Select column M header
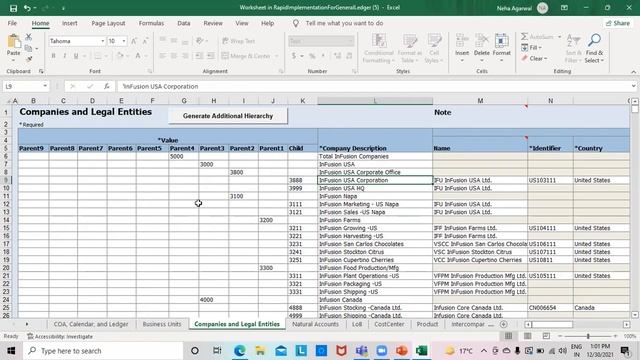 click(x=480, y=100)
